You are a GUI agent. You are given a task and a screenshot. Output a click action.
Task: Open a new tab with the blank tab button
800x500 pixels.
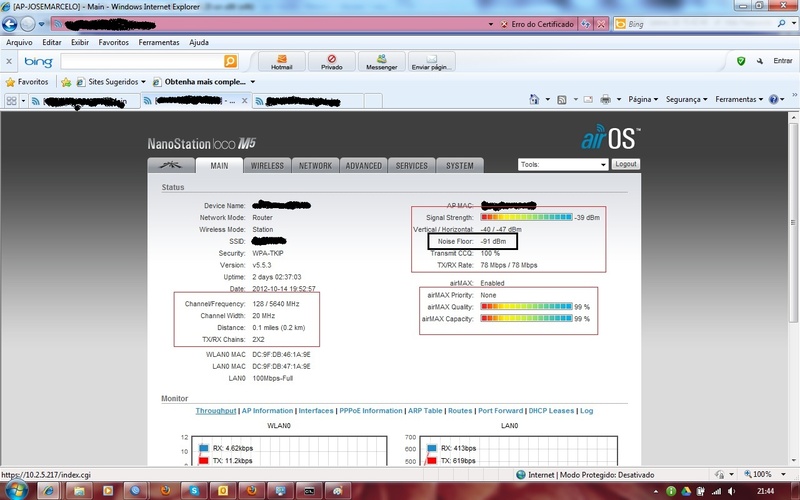tap(373, 101)
